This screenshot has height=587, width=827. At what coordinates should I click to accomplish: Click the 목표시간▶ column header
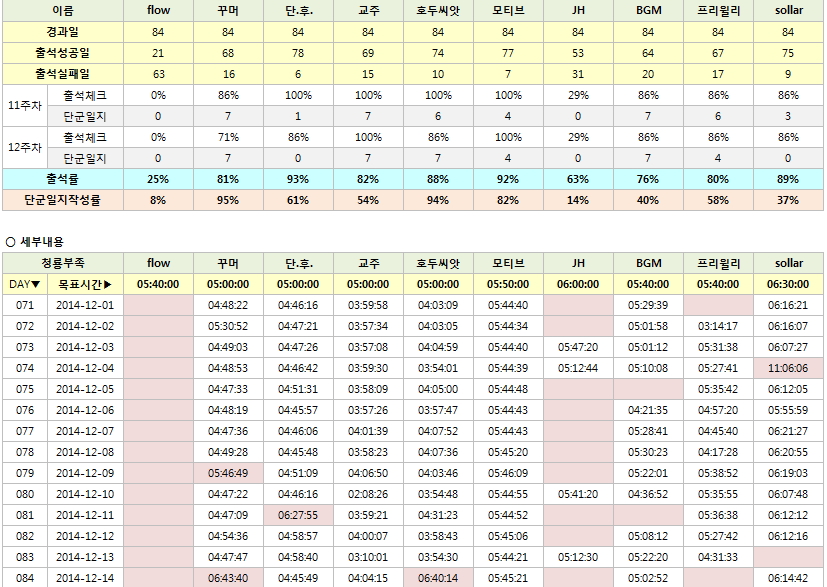coord(85,284)
